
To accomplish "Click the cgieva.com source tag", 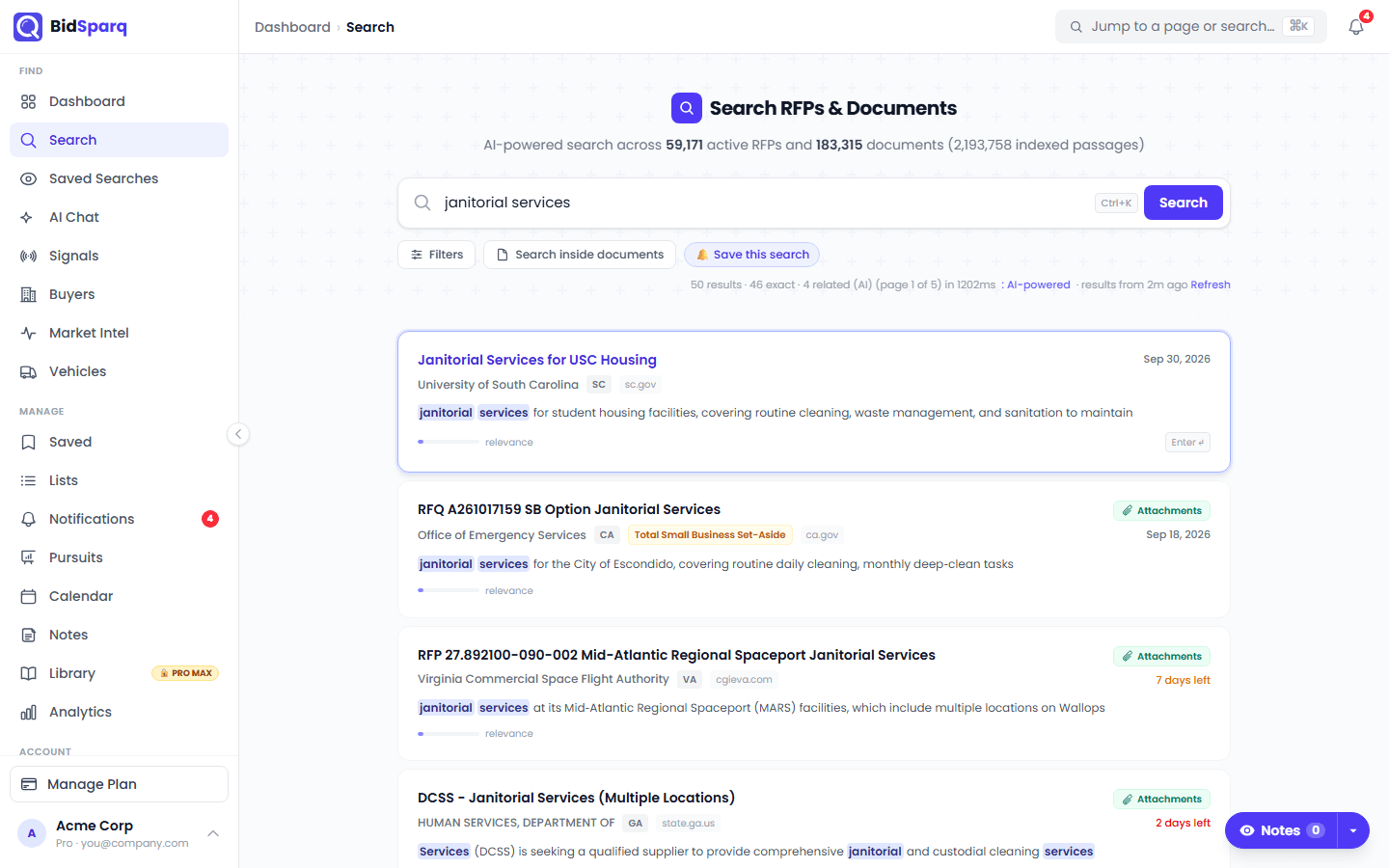I will click(x=744, y=680).
